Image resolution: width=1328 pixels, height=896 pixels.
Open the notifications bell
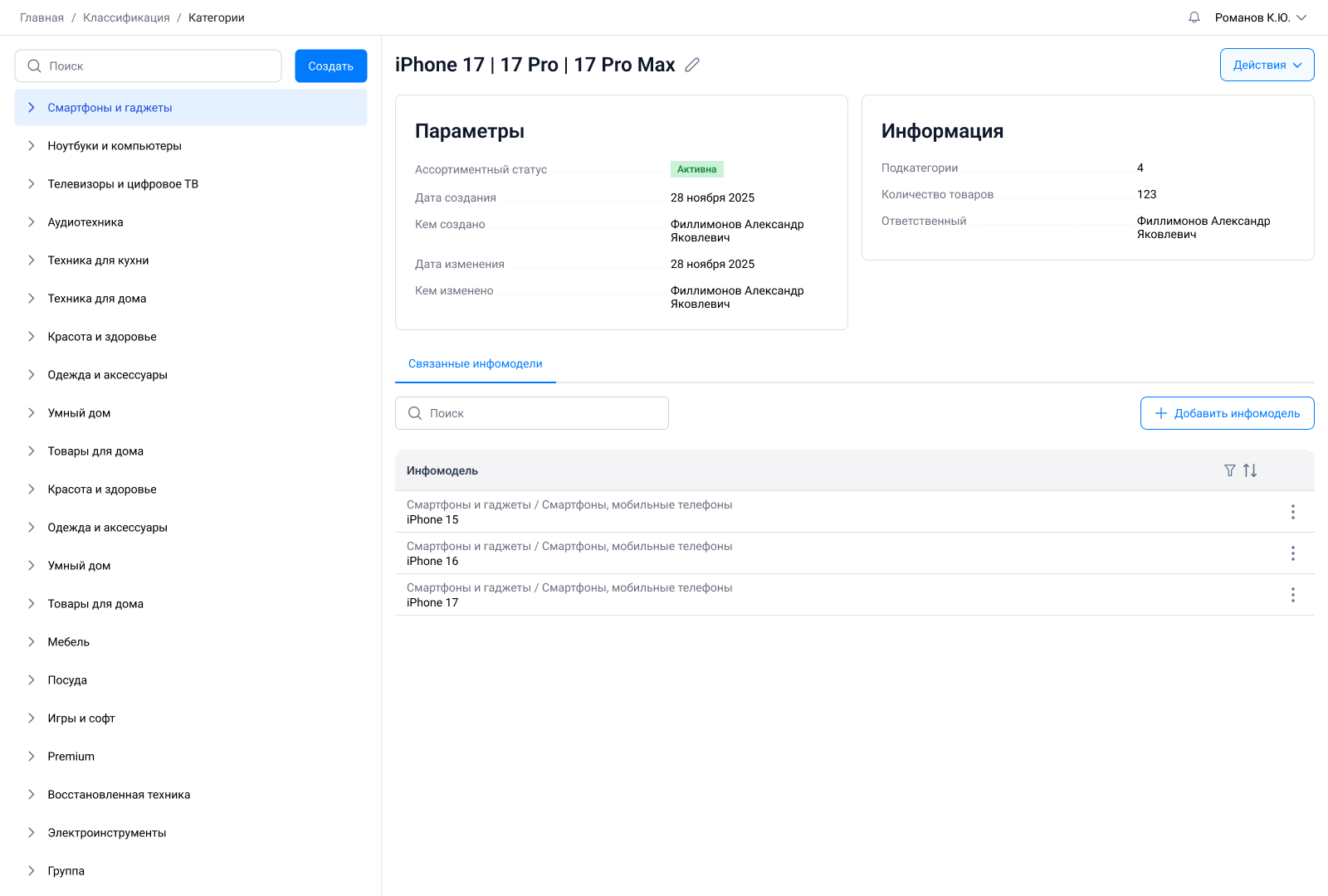coord(1194,17)
